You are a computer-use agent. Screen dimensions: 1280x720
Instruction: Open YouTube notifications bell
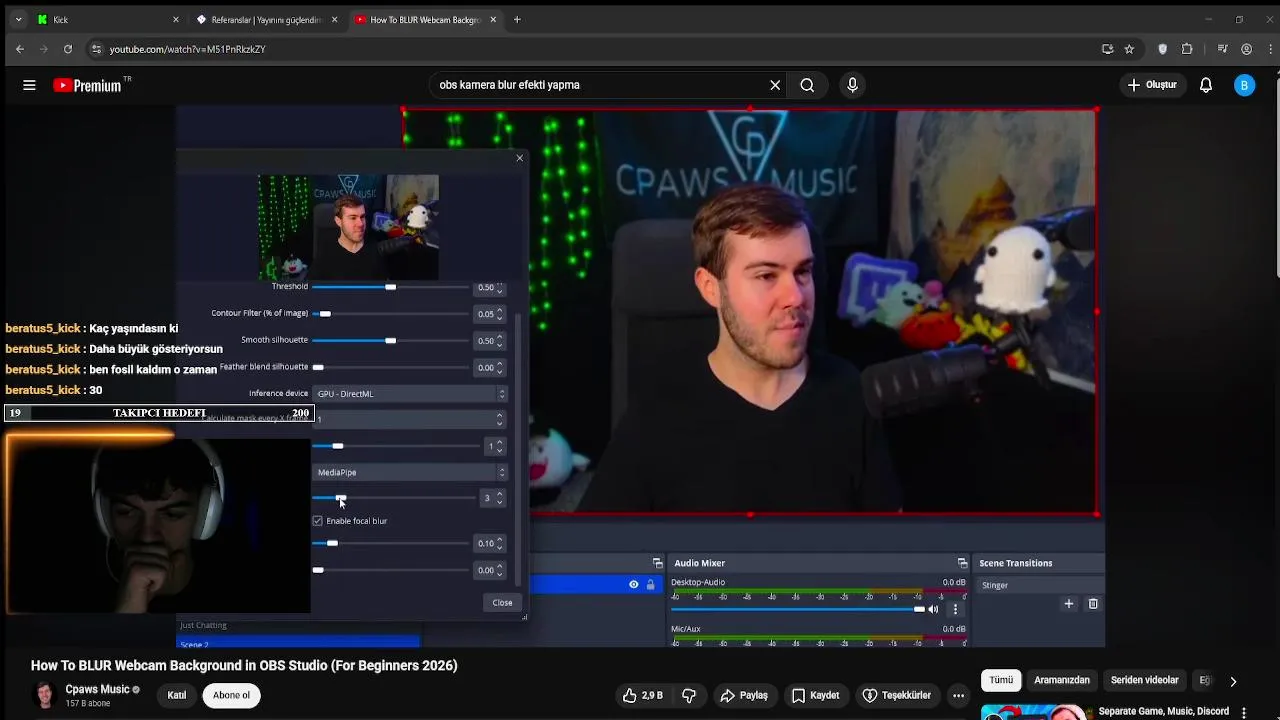point(1206,85)
